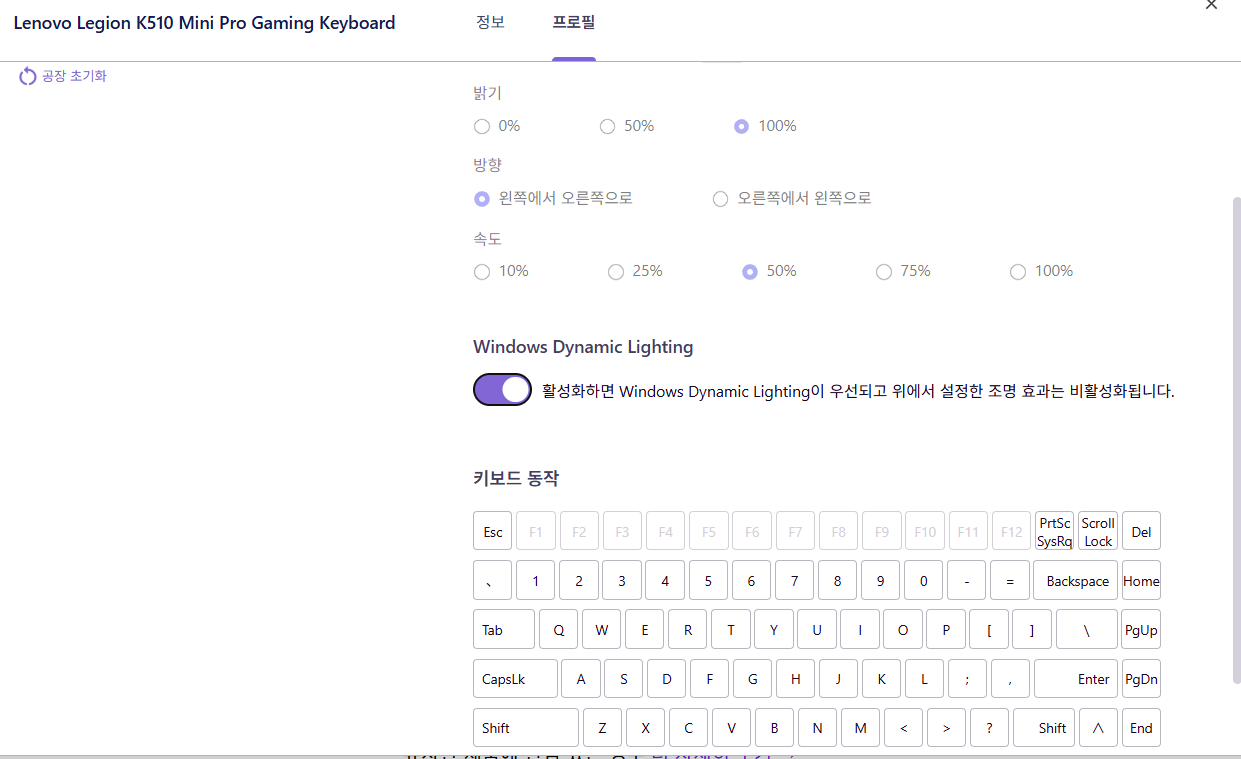Select the question mark key
Screen dimensions: 1241x759
[x=989, y=727]
